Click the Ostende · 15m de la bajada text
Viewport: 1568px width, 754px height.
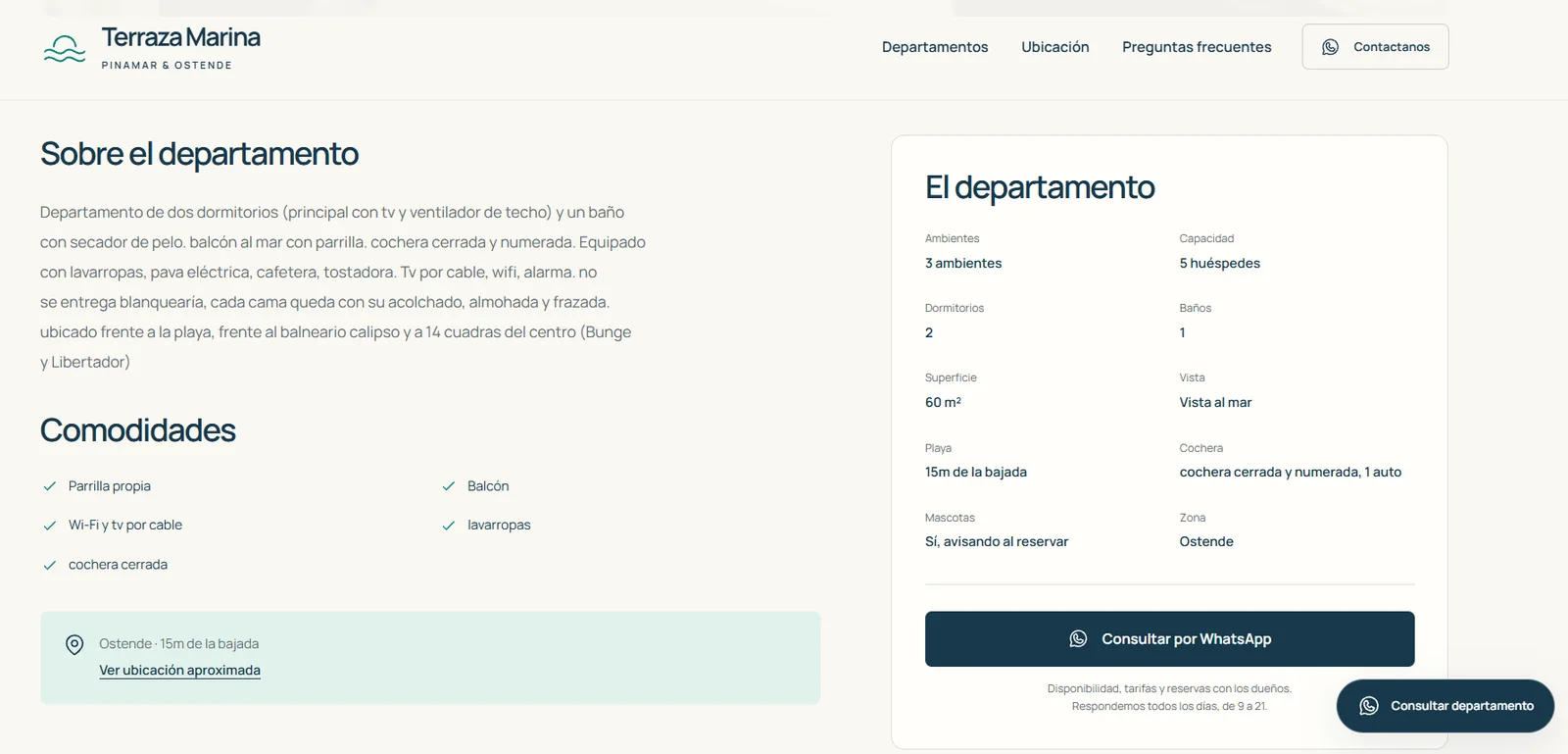178,644
